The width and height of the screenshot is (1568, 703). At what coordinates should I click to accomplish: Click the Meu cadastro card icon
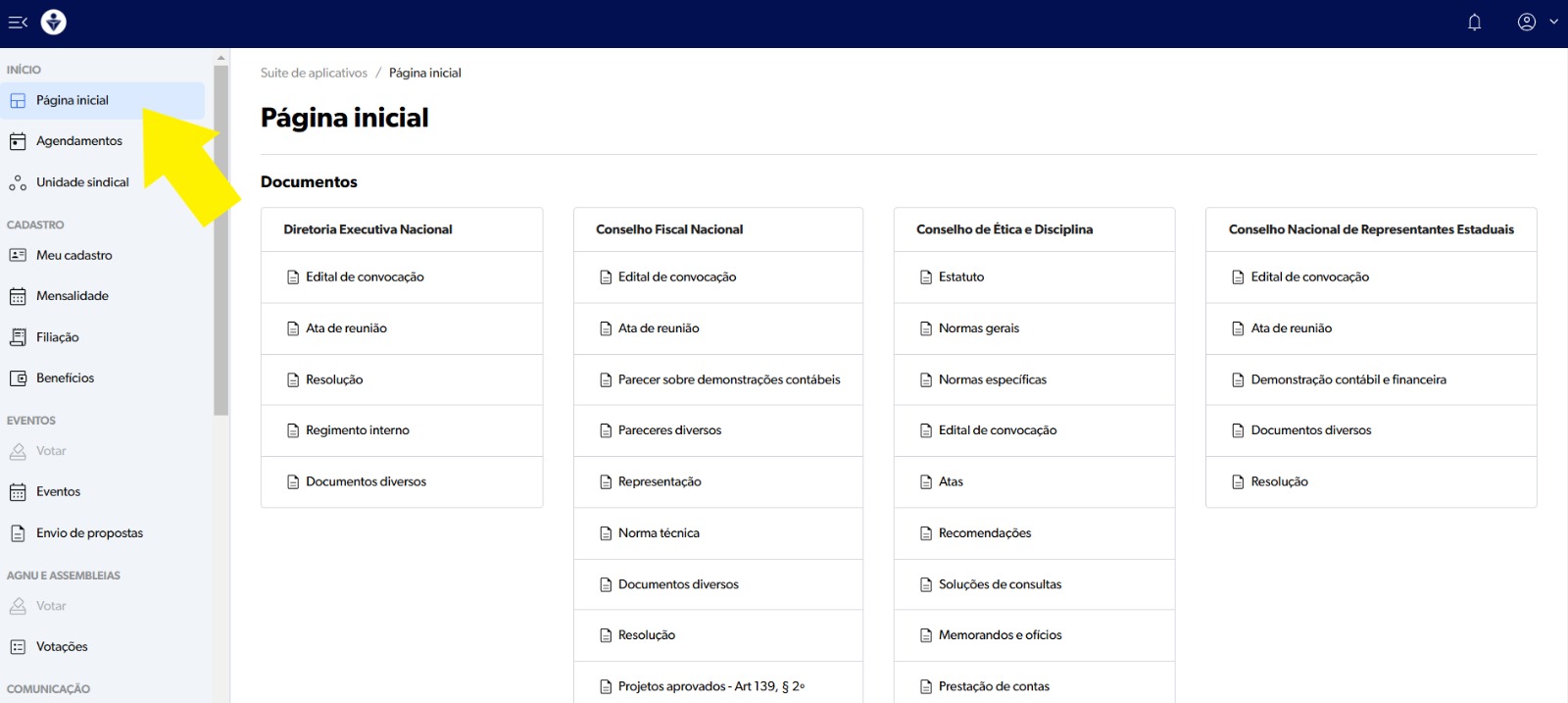click(18, 255)
